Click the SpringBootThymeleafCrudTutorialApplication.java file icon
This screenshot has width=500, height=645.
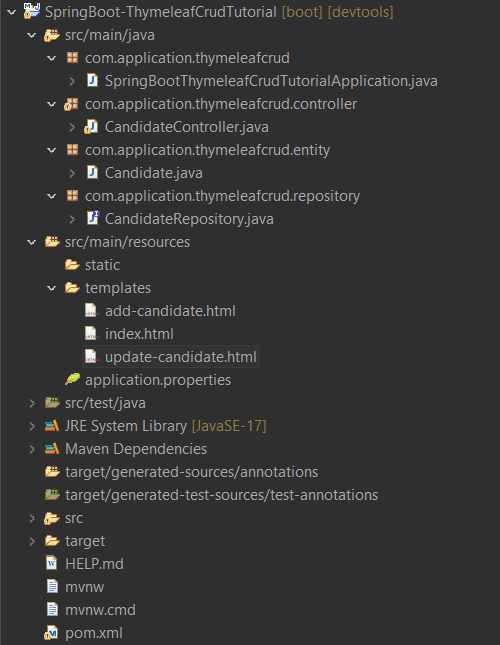(x=93, y=80)
